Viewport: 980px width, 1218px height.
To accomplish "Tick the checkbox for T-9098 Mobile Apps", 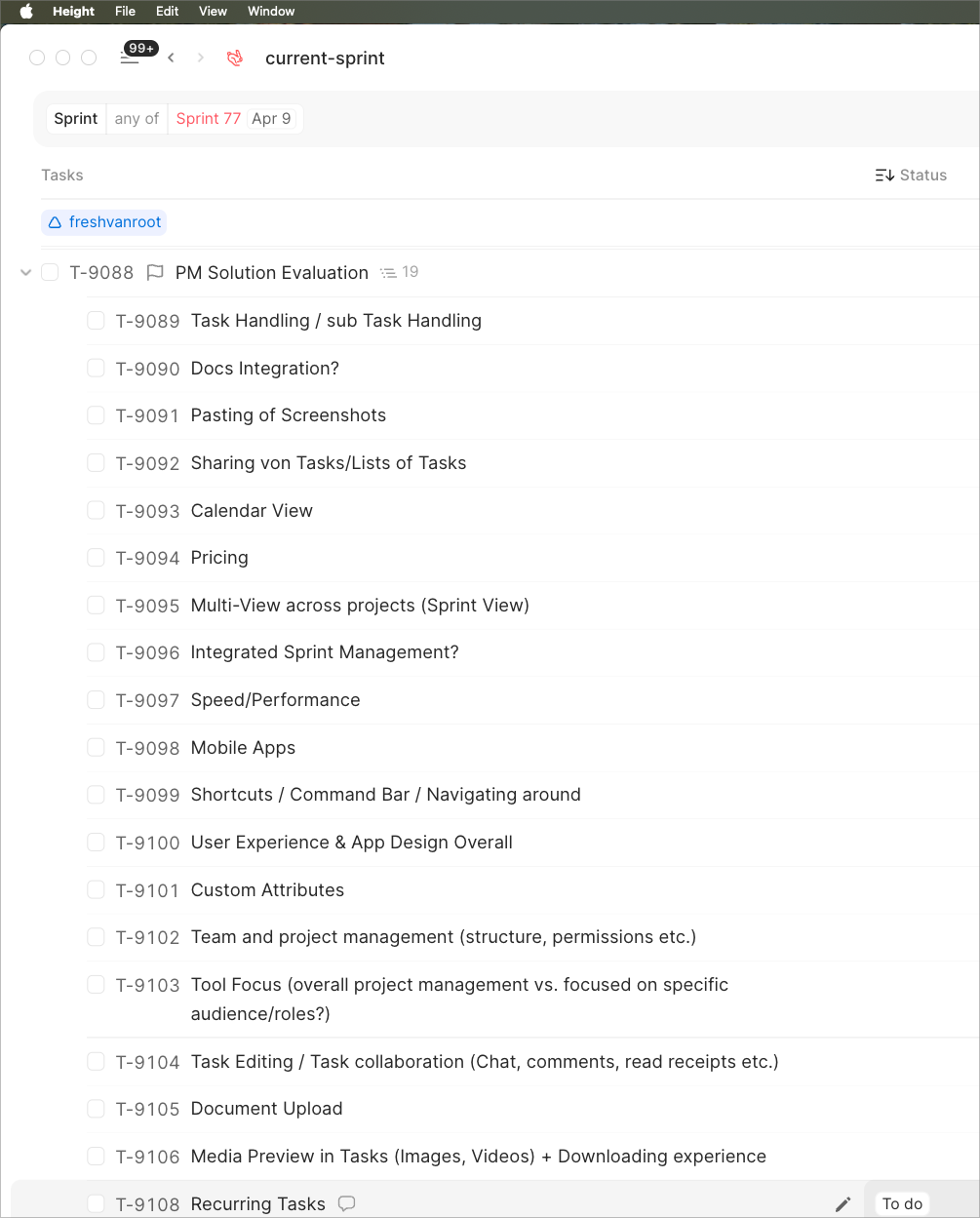I will pyautogui.click(x=96, y=747).
